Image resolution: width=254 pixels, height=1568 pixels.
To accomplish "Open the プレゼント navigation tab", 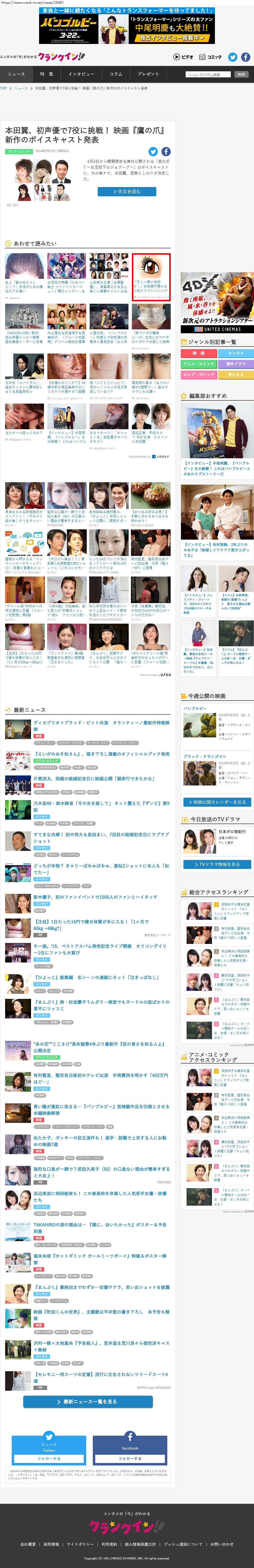I will tap(148, 74).
